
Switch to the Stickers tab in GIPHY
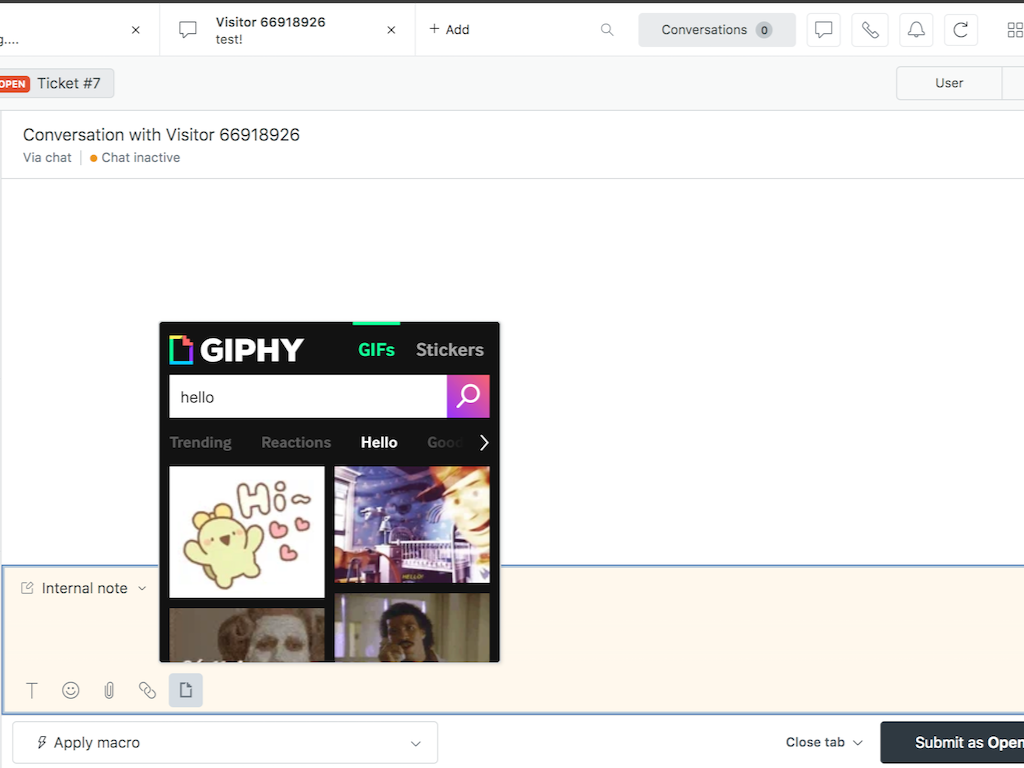click(x=449, y=350)
